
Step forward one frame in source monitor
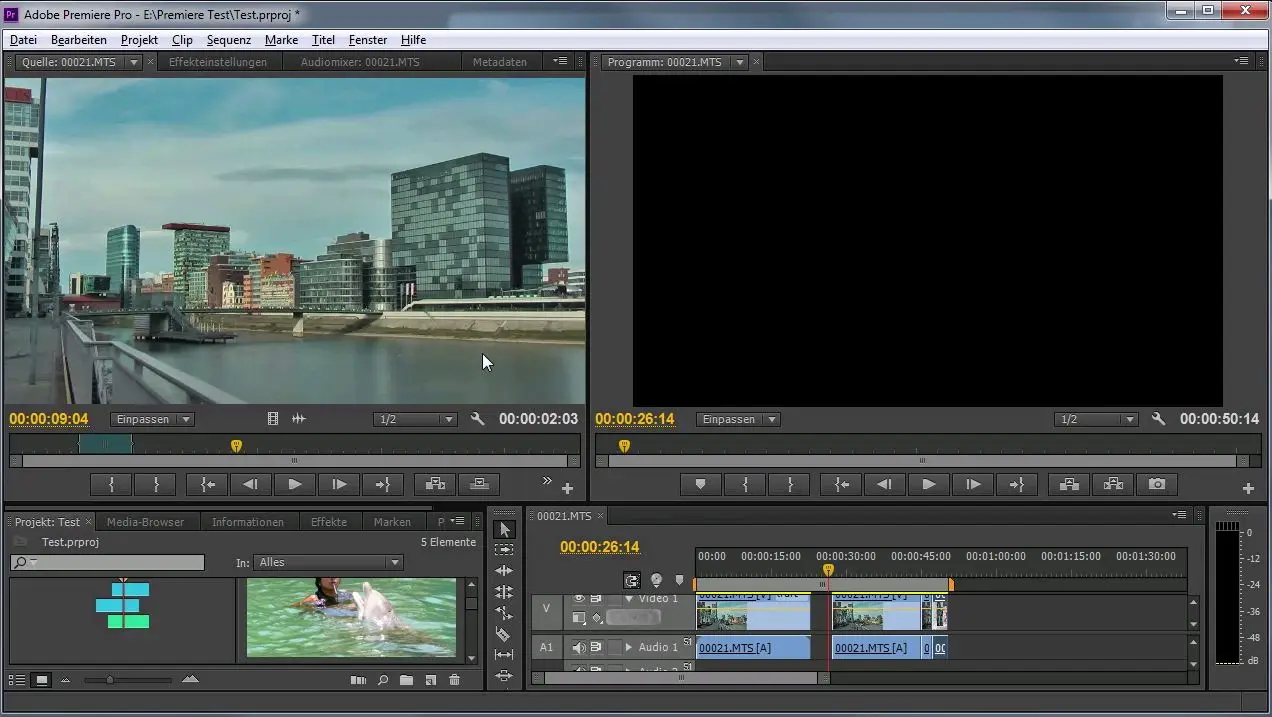click(x=339, y=484)
